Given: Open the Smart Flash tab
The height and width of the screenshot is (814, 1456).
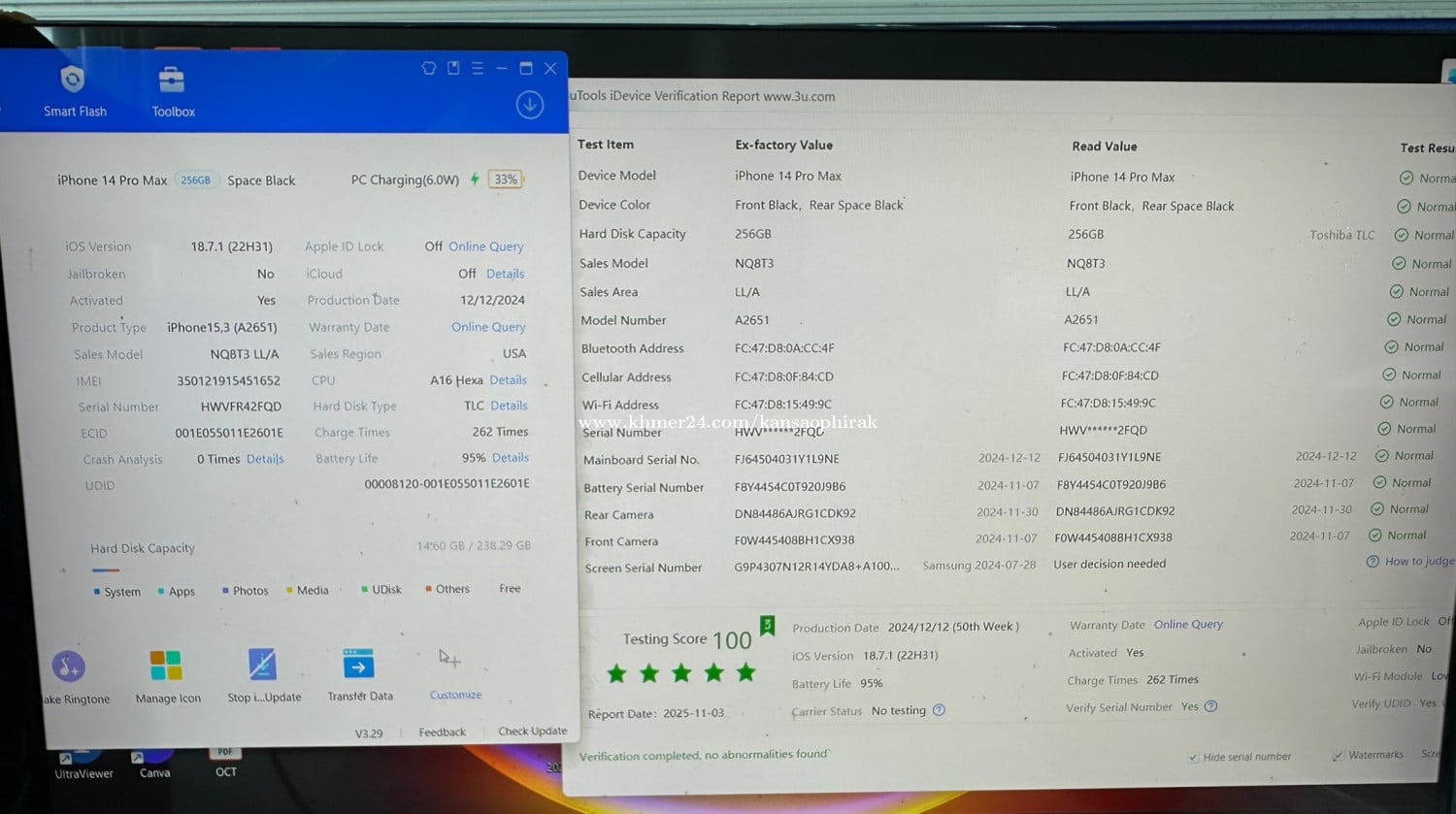Looking at the screenshot, I should 74,91.
